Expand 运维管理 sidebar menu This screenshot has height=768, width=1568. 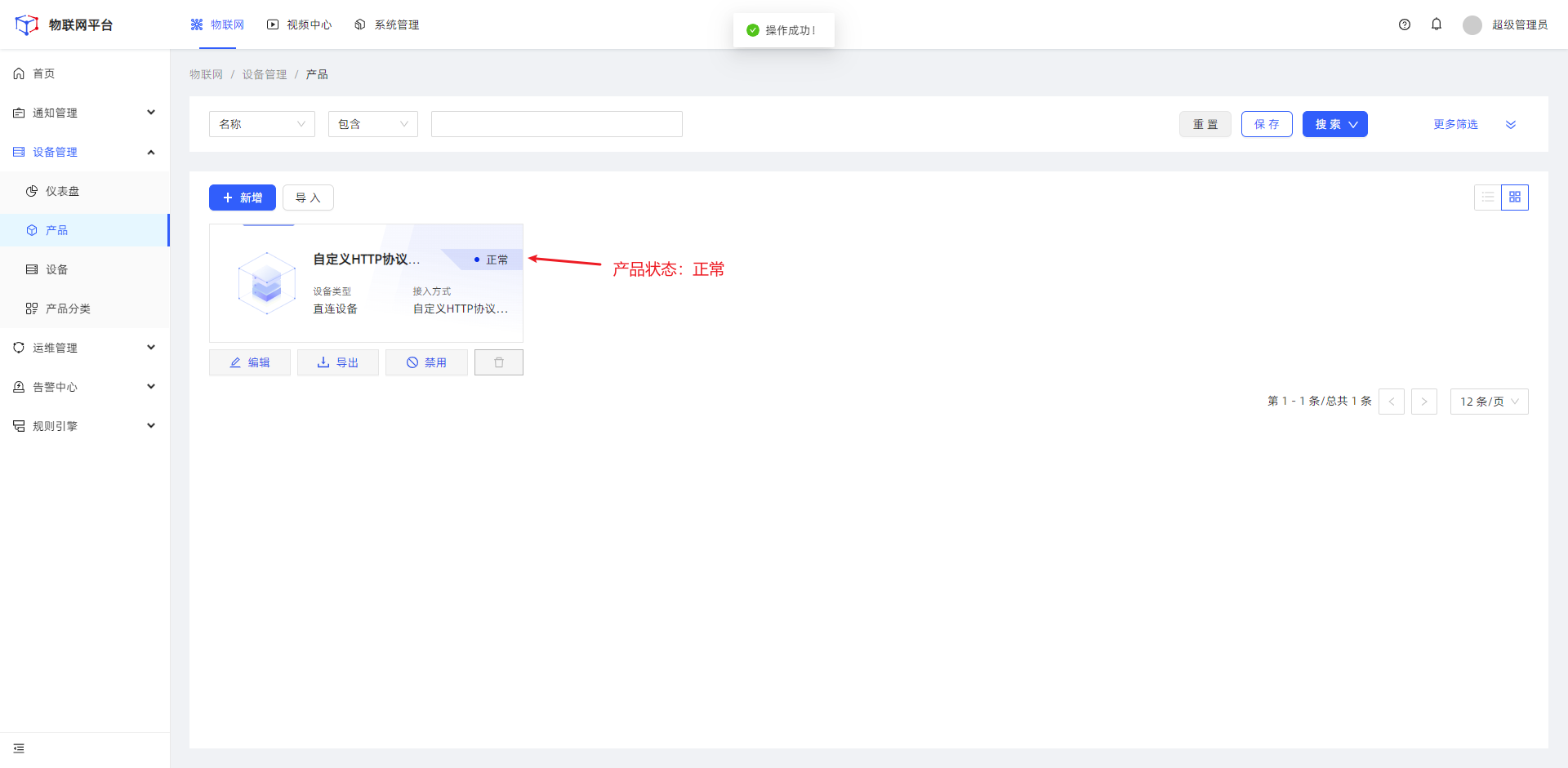click(x=85, y=348)
